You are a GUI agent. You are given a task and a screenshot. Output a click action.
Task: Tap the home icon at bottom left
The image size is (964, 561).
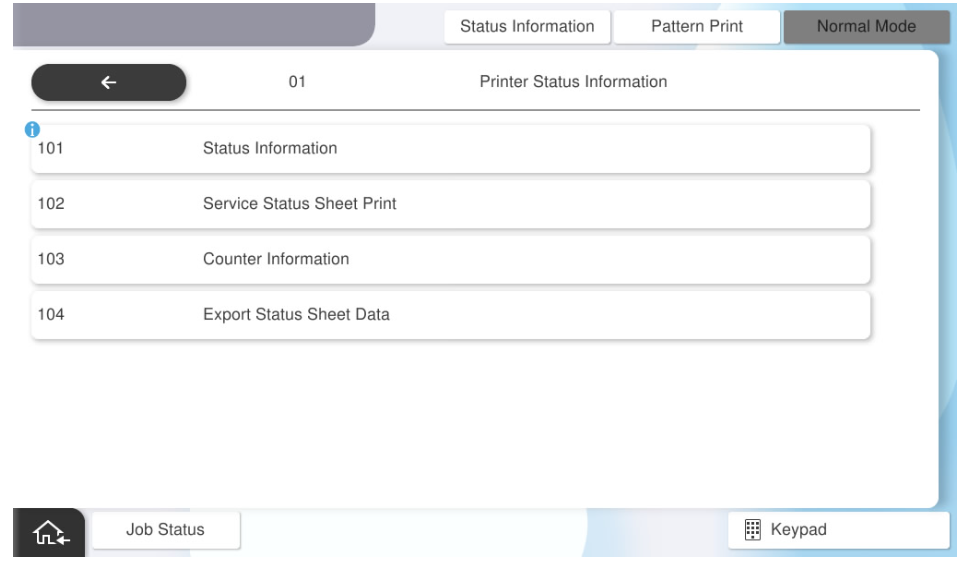46,531
